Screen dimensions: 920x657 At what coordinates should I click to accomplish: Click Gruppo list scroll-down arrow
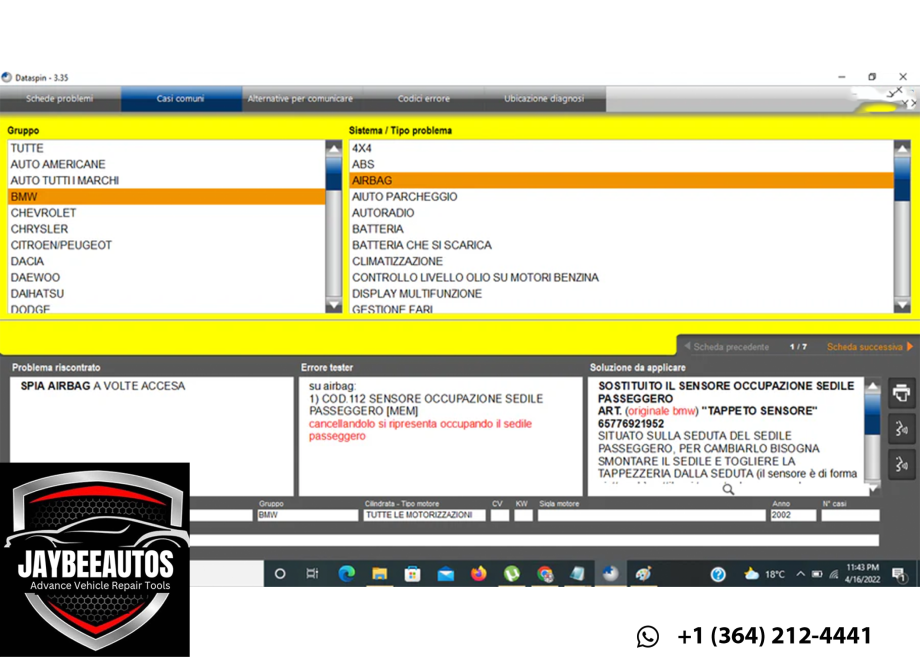pyautogui.click(x=333, y=305)
